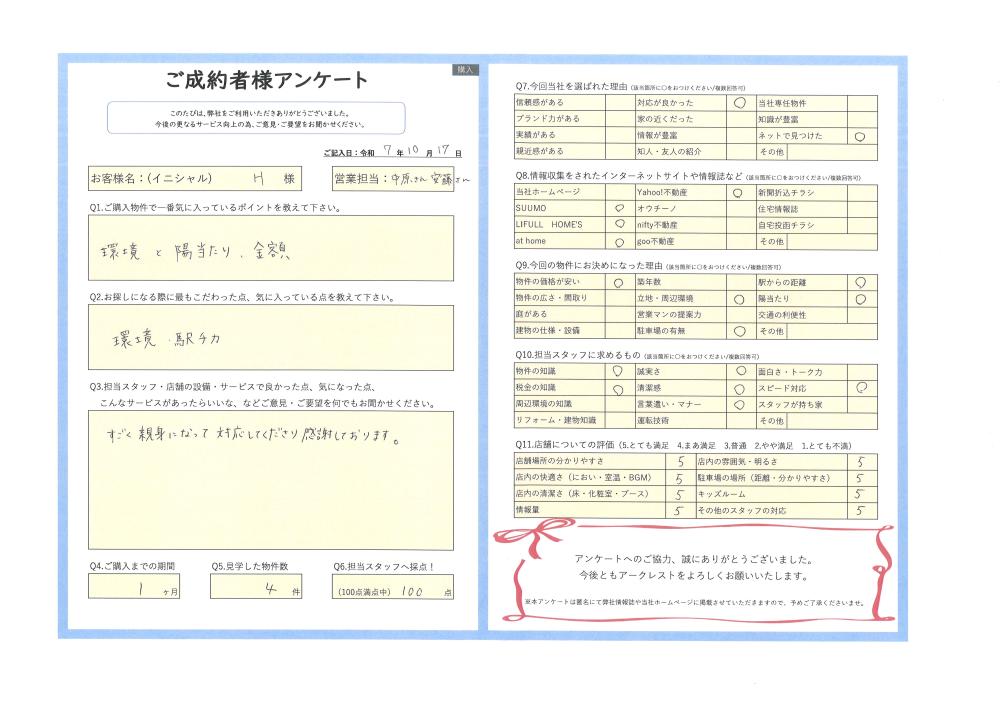
Task: Click the 購入 tag at top of form
Action: pyautogui.click(x=465, y=71)
